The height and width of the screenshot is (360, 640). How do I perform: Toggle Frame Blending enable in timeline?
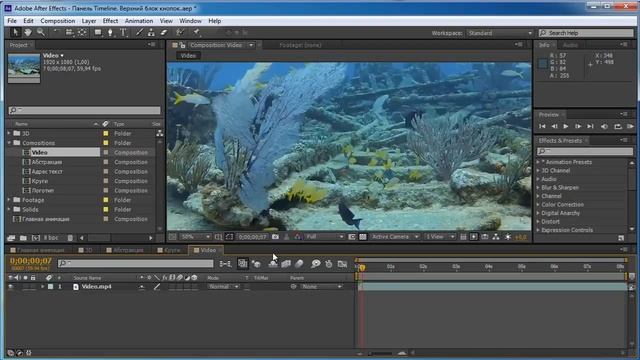(x=286, y=264)
